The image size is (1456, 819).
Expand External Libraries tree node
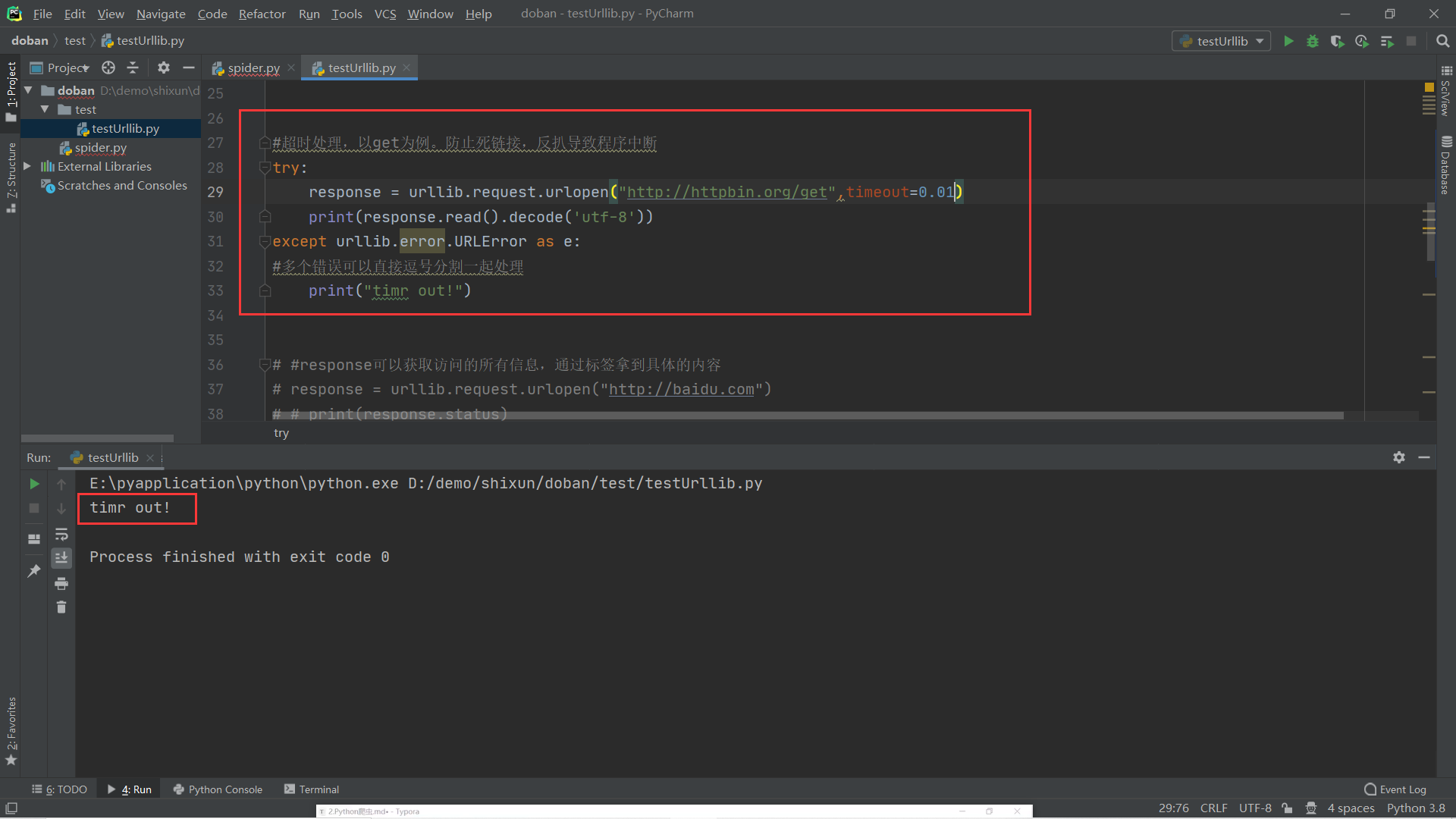[27, 166]
